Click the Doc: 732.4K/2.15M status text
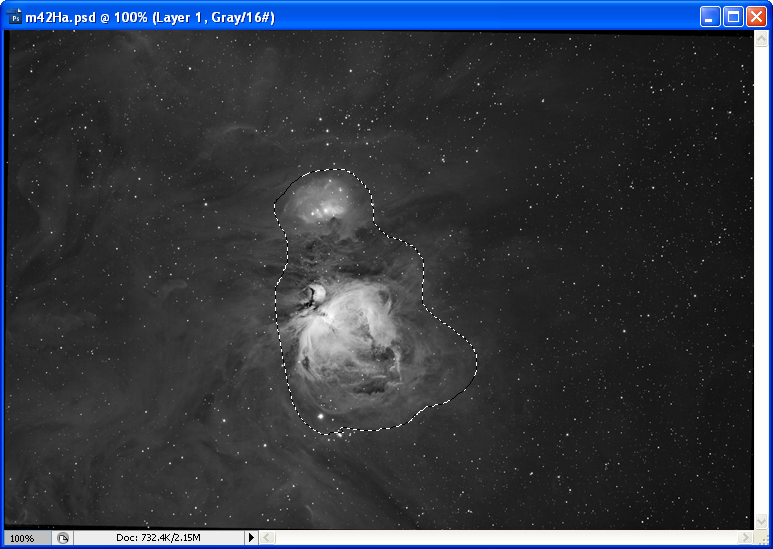Image resolution: width=773 pixels, height=549 pixels. pyautogui.click(x=158, y=538)
